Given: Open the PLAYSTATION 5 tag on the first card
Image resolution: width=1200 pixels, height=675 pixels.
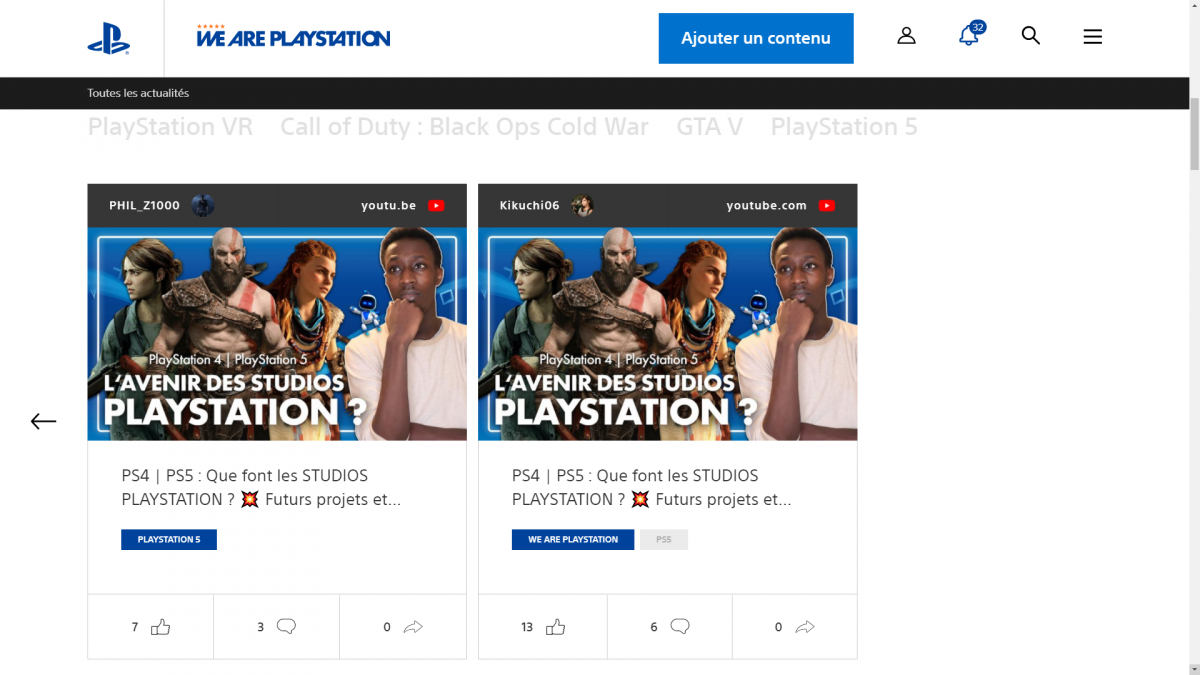Looking at the screenshot, I should [169, 540].
